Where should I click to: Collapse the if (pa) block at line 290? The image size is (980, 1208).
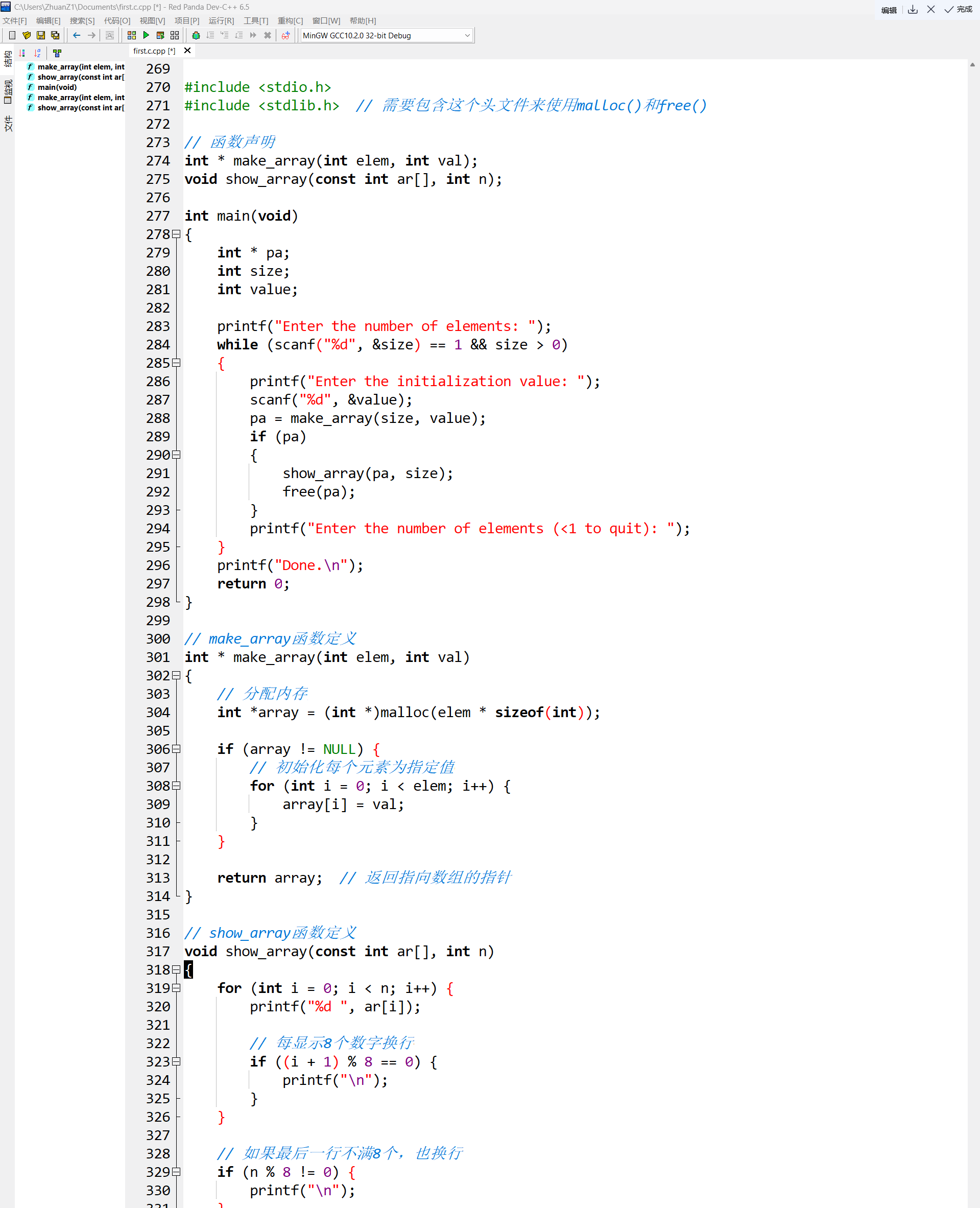pyautogui.click(x=177, y=455)
